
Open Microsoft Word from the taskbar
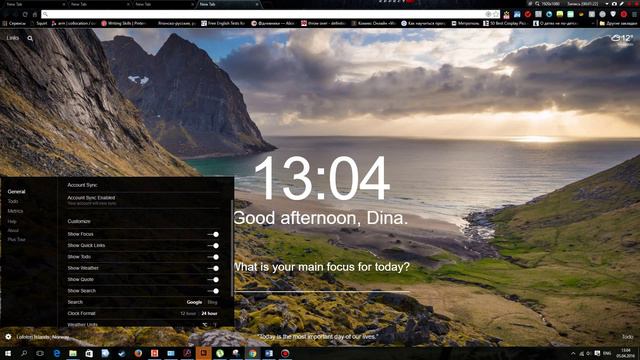[x=269, y=353]
